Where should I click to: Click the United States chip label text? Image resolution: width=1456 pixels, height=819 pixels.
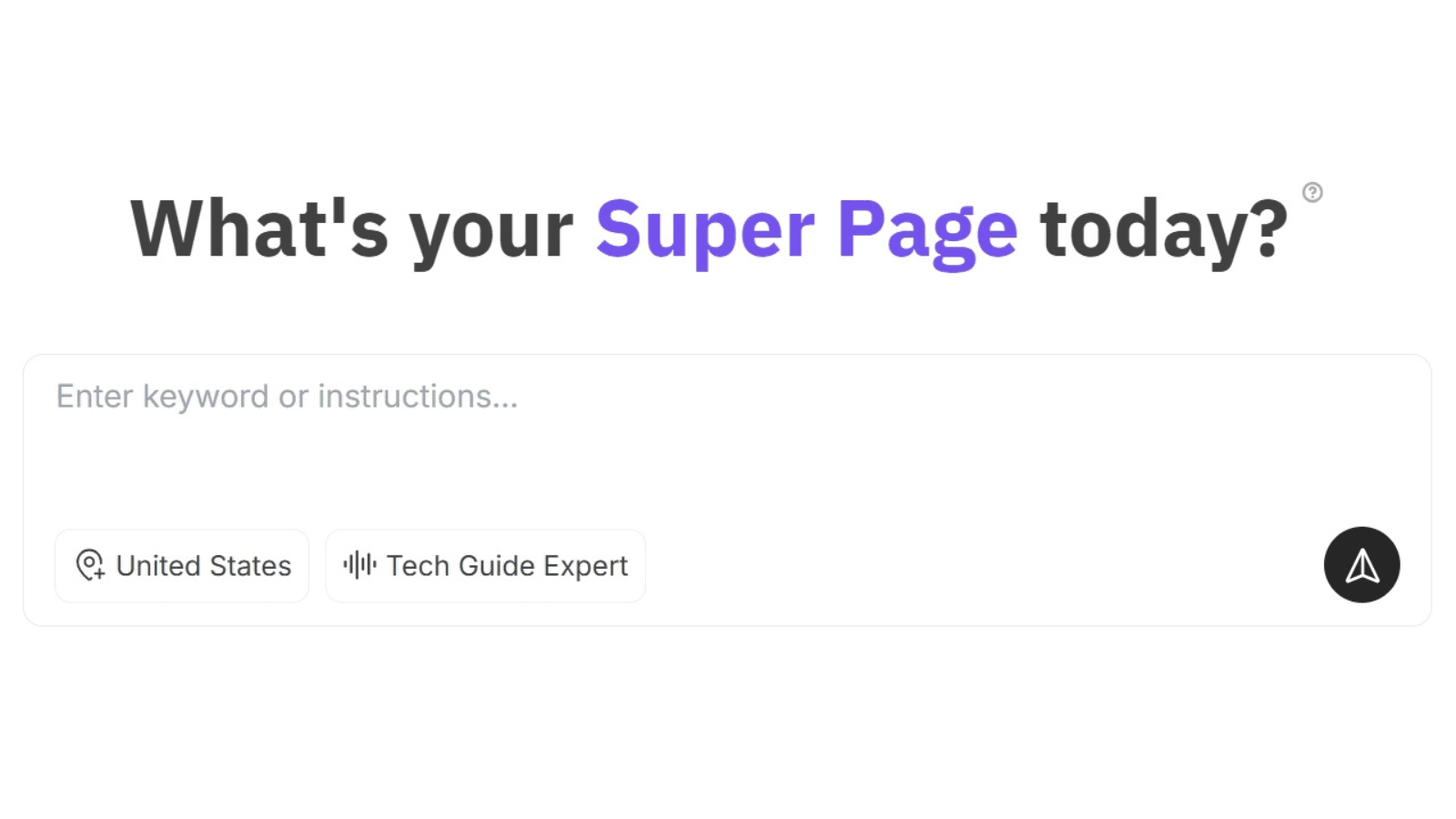(x=202, y=565)
